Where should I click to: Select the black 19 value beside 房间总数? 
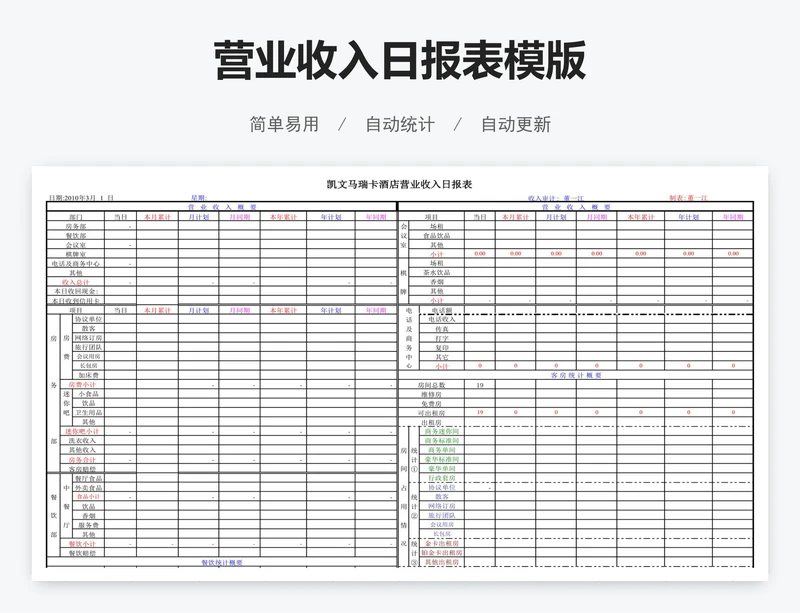(x=480, y=385)
